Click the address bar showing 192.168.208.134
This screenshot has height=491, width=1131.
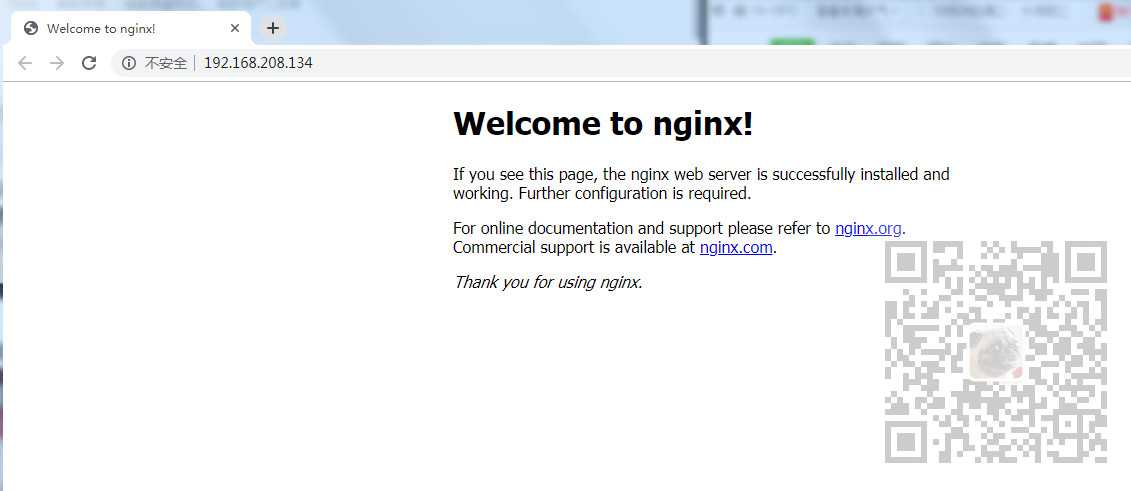(620, 63)
